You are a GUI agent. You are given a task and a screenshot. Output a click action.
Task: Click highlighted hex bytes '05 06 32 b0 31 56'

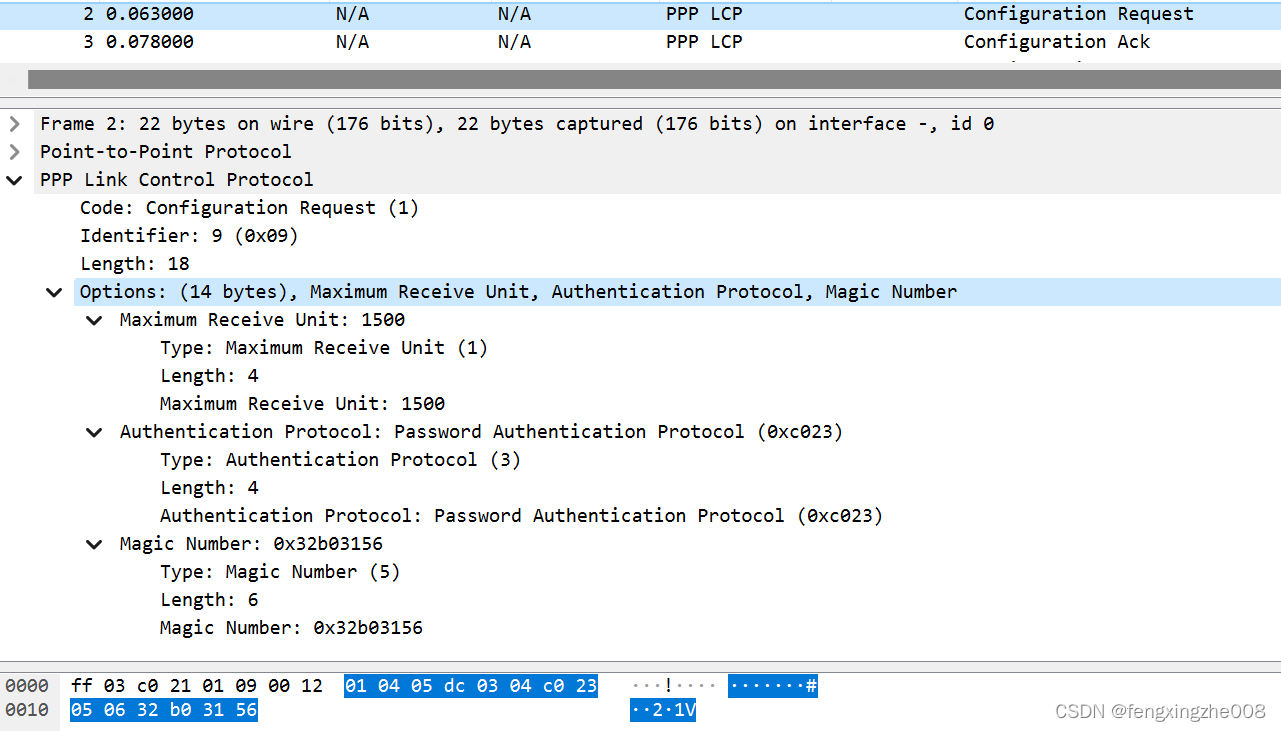(x=164, y=711)
